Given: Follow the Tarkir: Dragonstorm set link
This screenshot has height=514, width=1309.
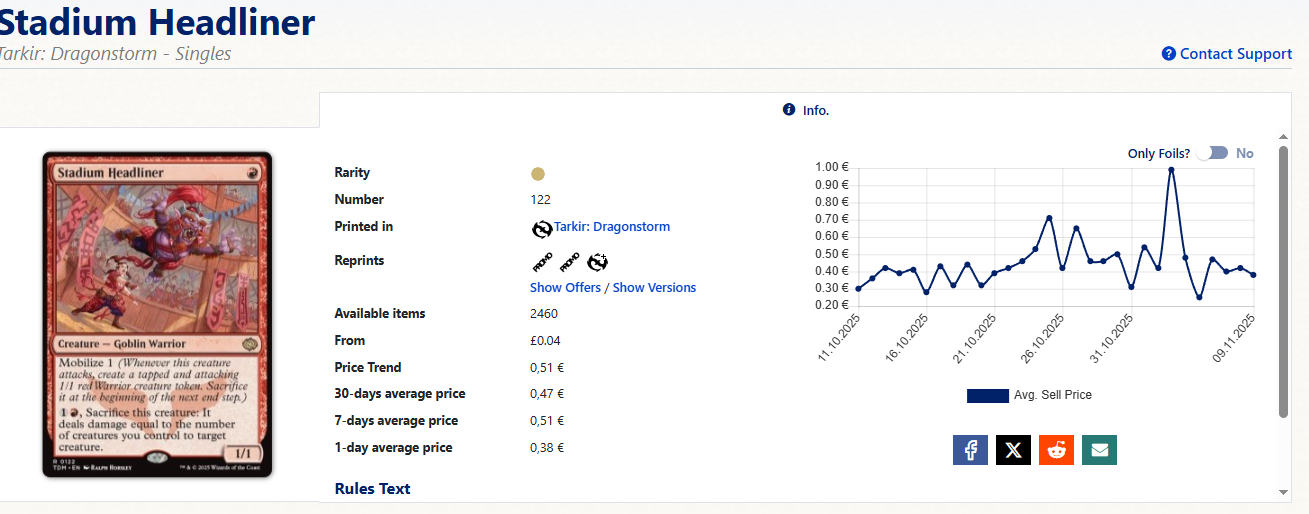Looking at the screenshot, I should pos(612,227).
